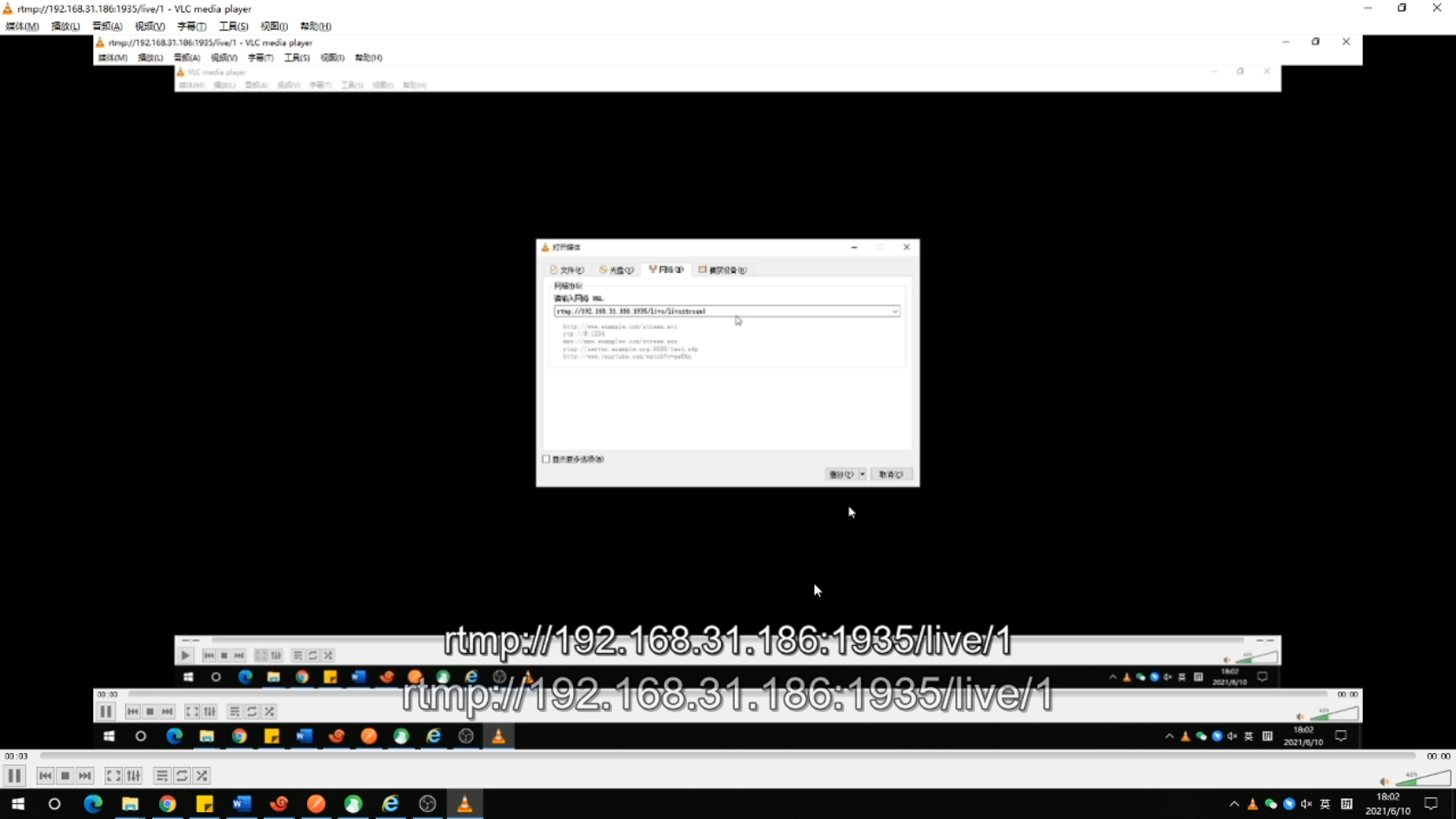Toggle fullscreen in the outer VLC controls
The height and width of the screenshot is (819, 1456).
[113, 776]
